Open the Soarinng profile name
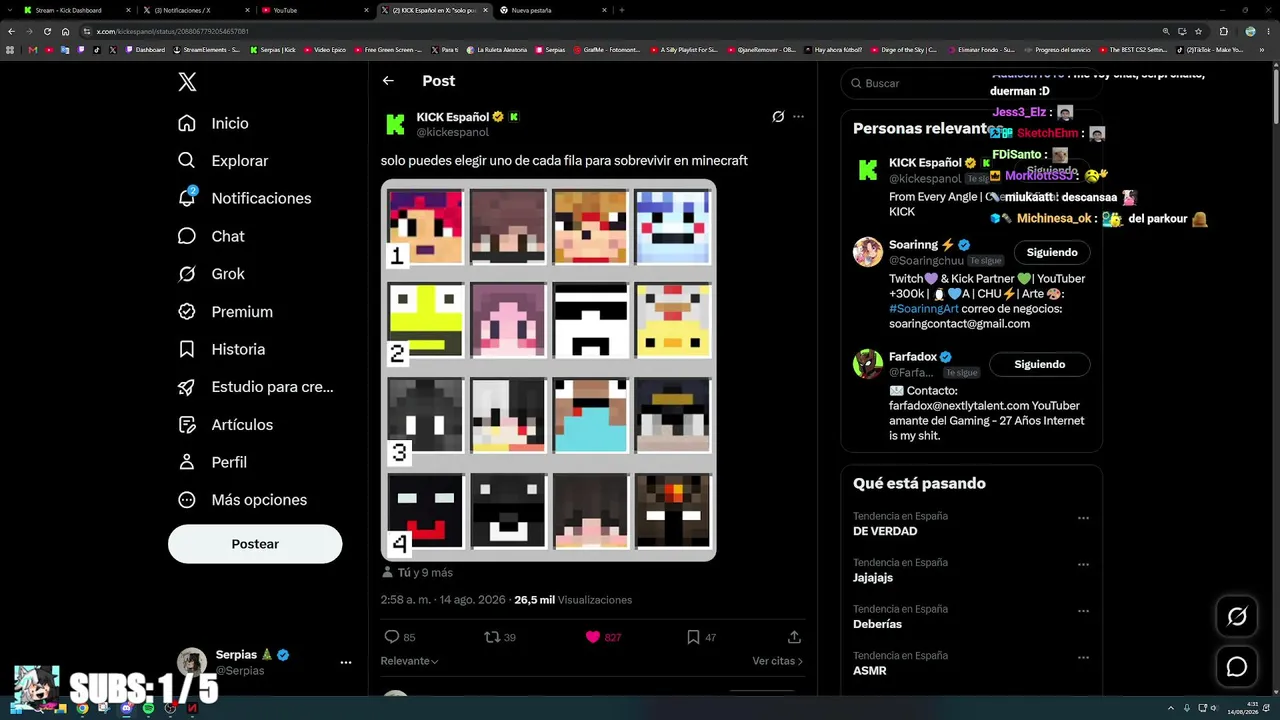Image resolution: width=1280 pixels, height=720 pixels. coord(914,245)
